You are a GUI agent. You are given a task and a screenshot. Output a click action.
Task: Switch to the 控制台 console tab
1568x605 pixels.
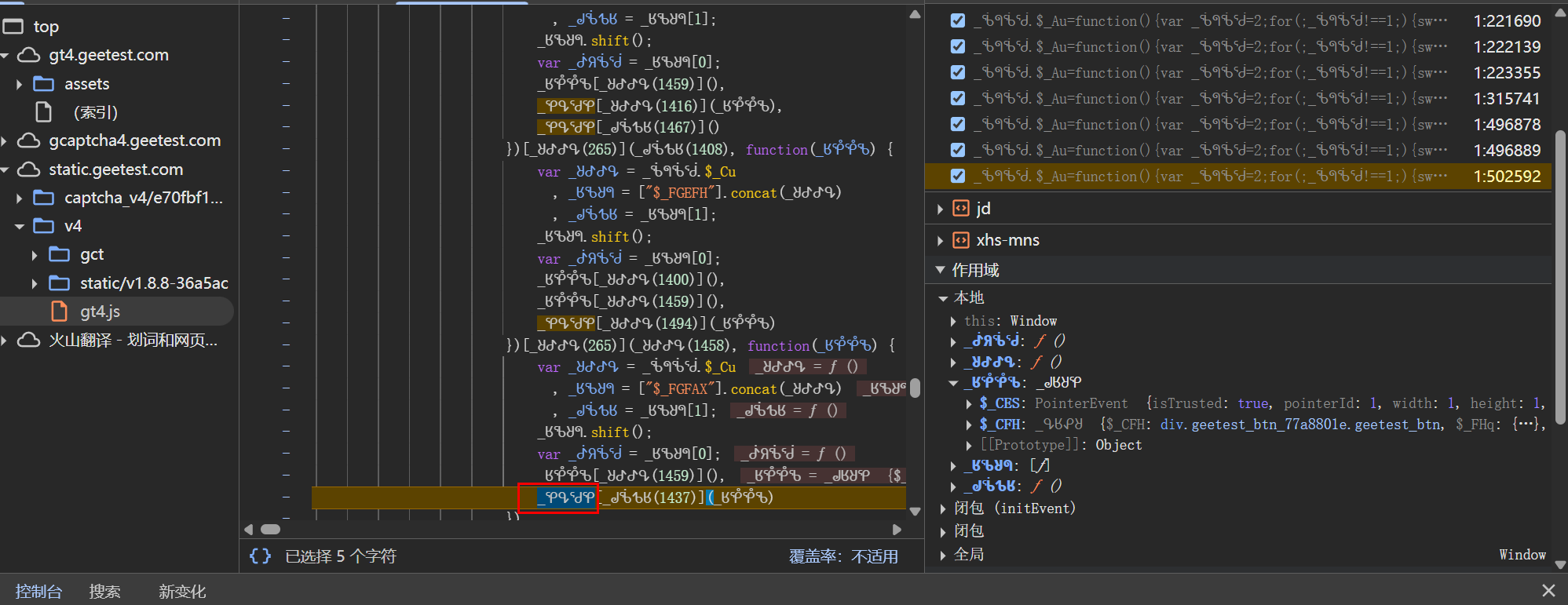point(38,591)
